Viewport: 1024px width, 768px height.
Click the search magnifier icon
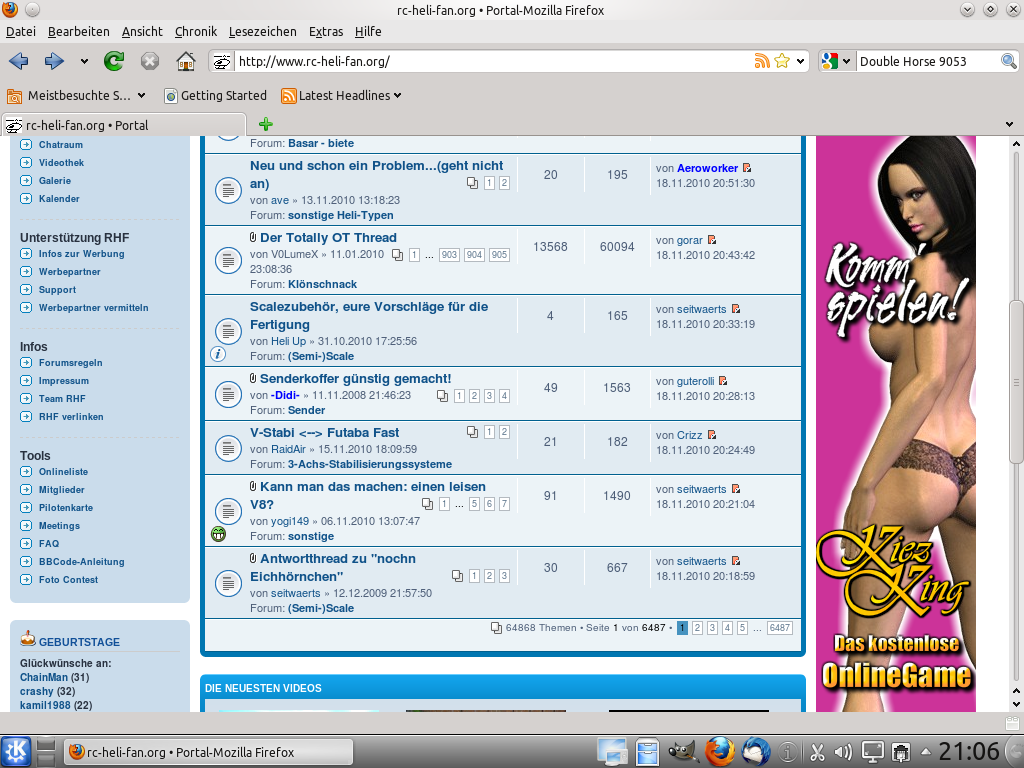pyautogui.click(x=1009, y=61)
